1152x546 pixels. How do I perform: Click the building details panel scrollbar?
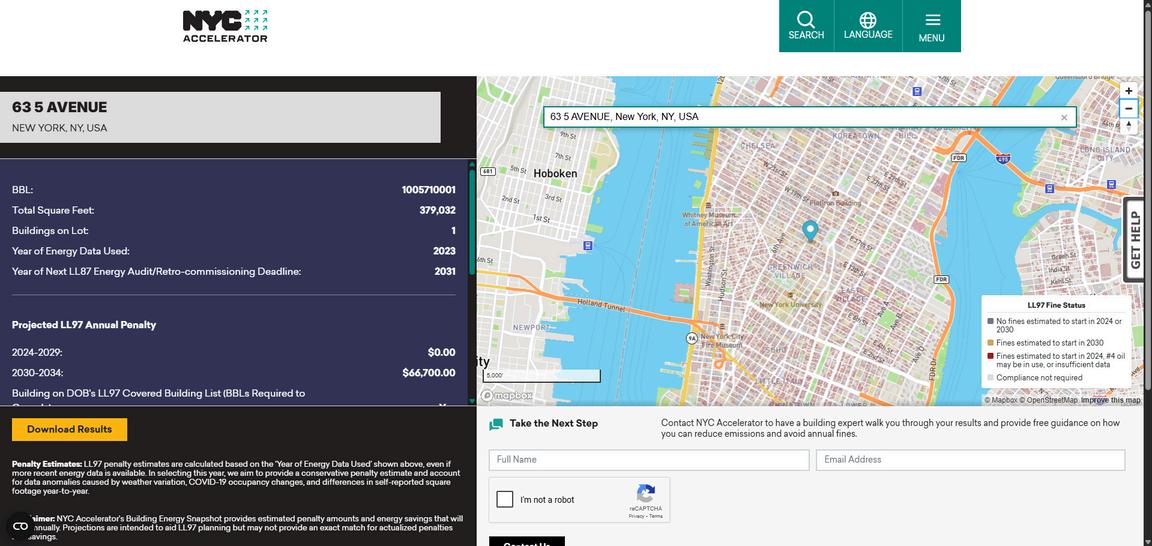pyautogui.click(x=472, y=223)
